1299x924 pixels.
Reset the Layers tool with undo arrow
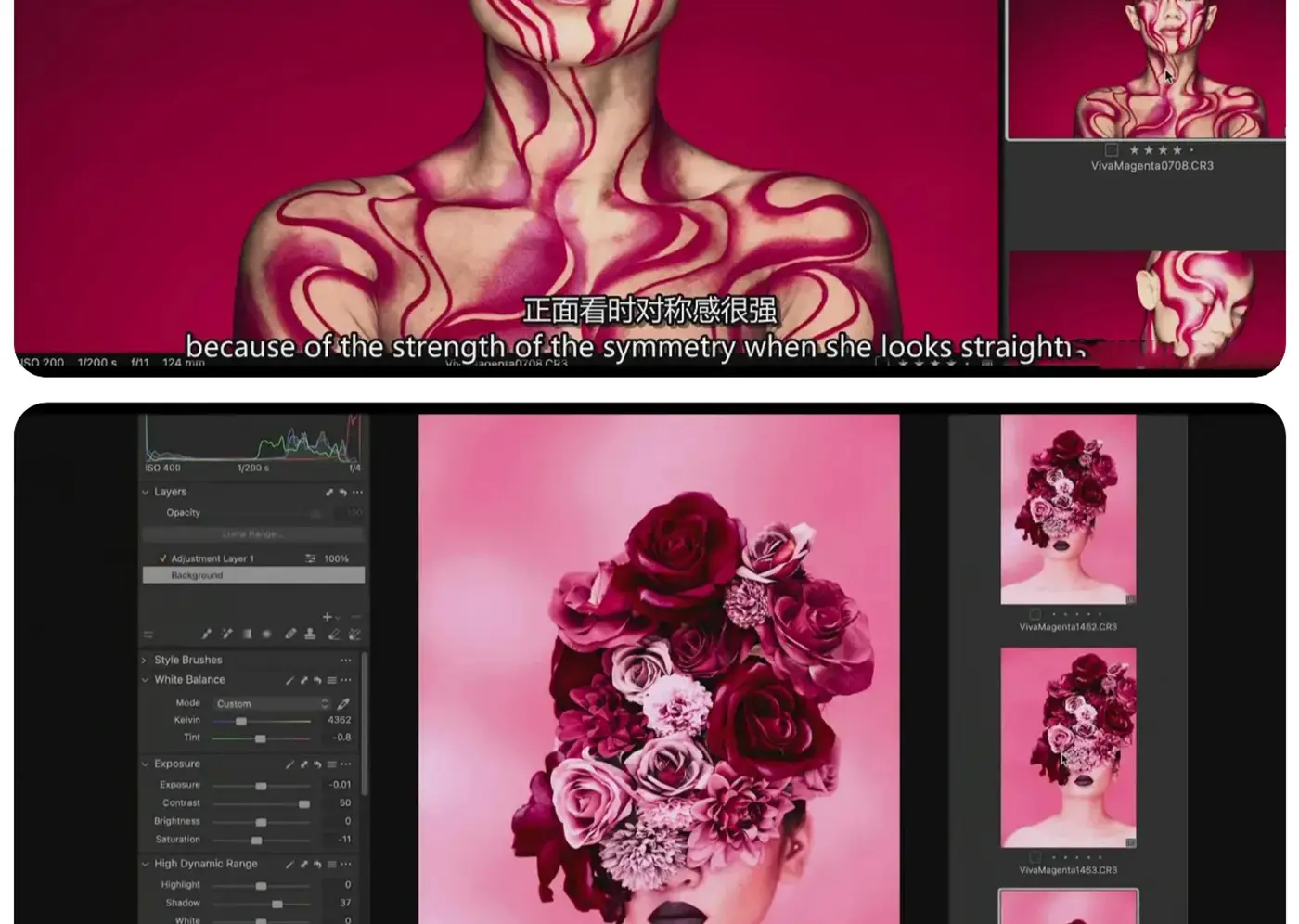pos(341,493)
